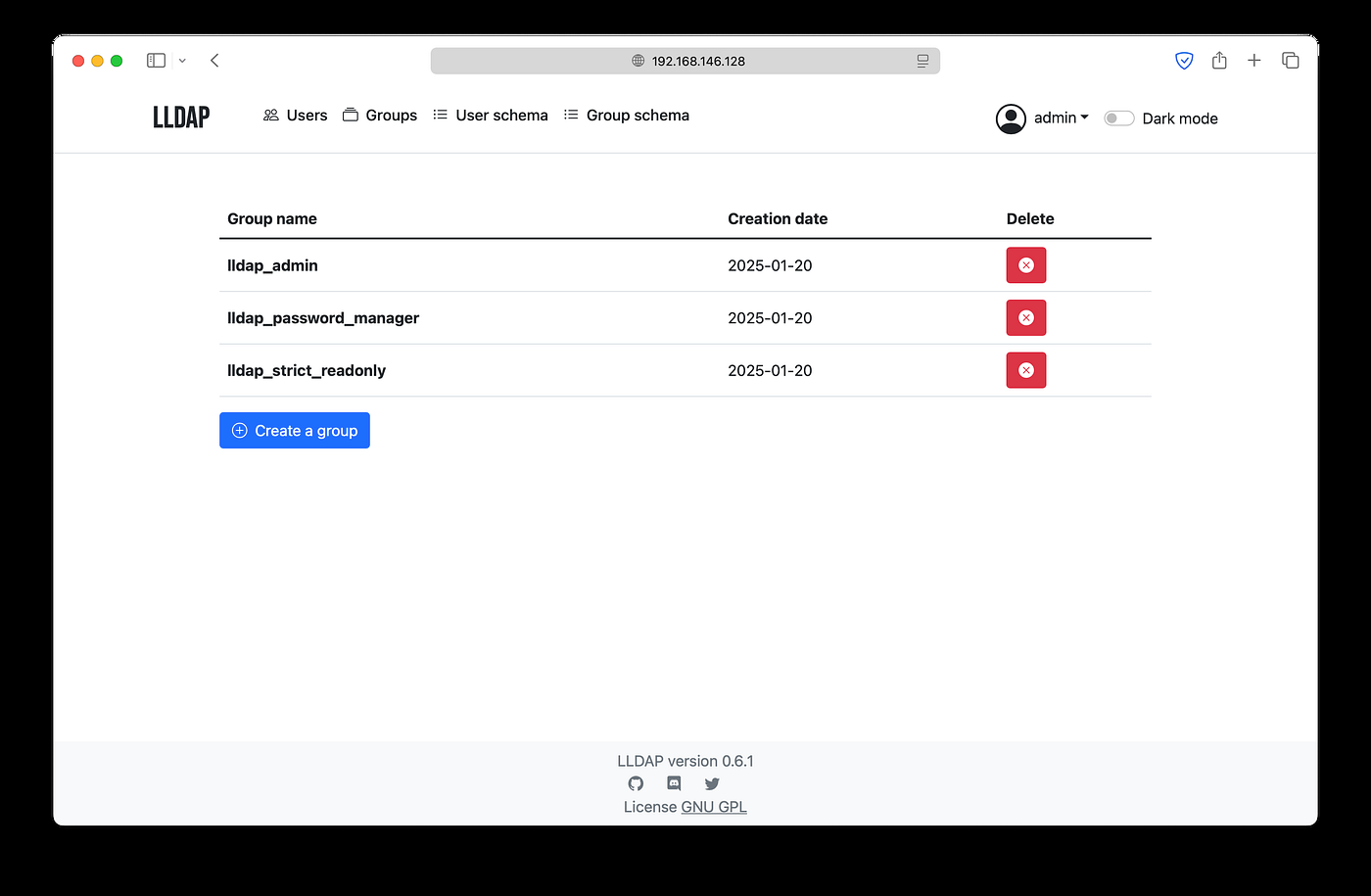Image resolution: width=1371 pixels, height=896 pixels.
Task: Go to the Users page
Action: (295, 116)
